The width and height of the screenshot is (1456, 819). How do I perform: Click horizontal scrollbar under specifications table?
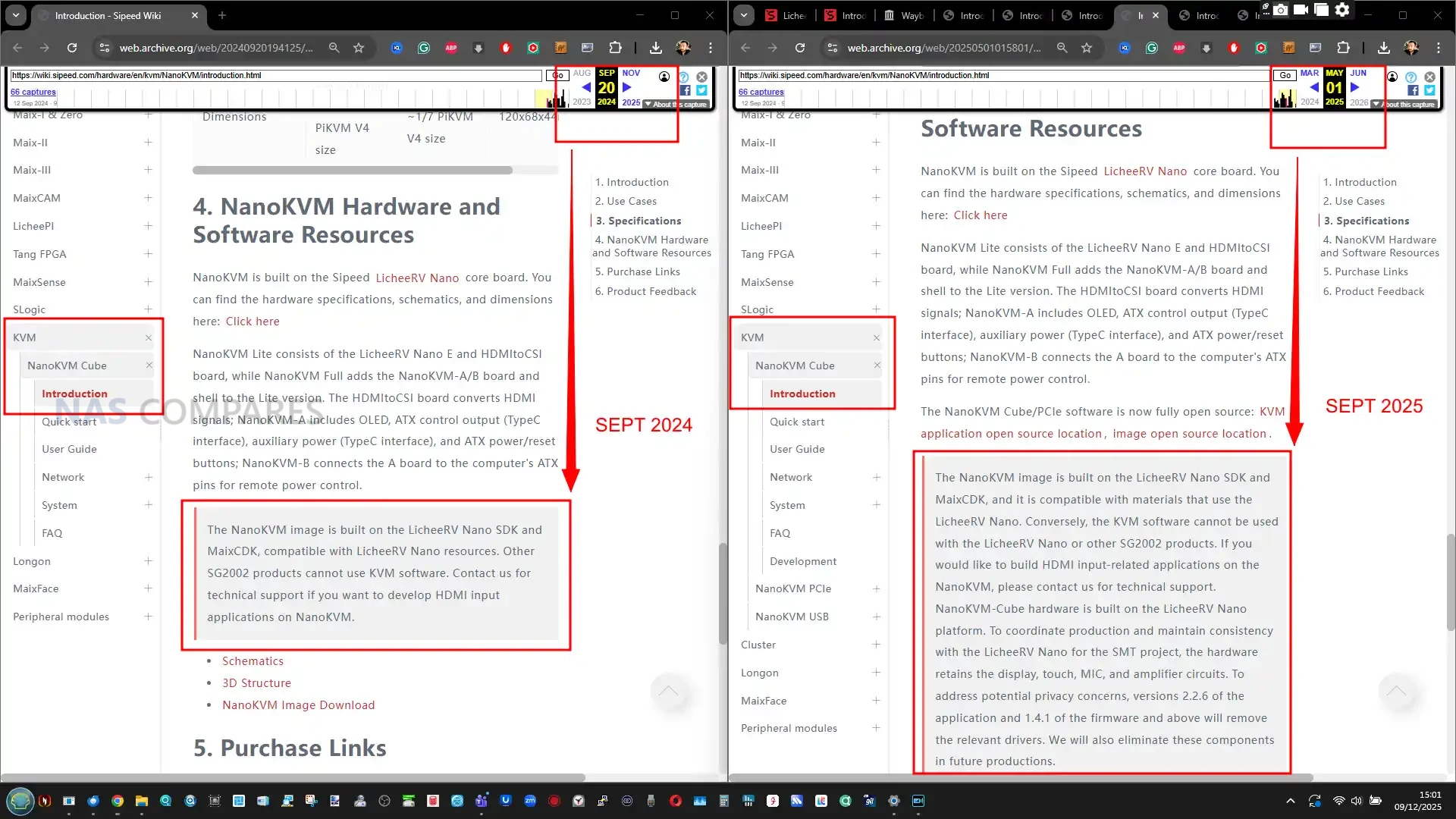[353, 171]
